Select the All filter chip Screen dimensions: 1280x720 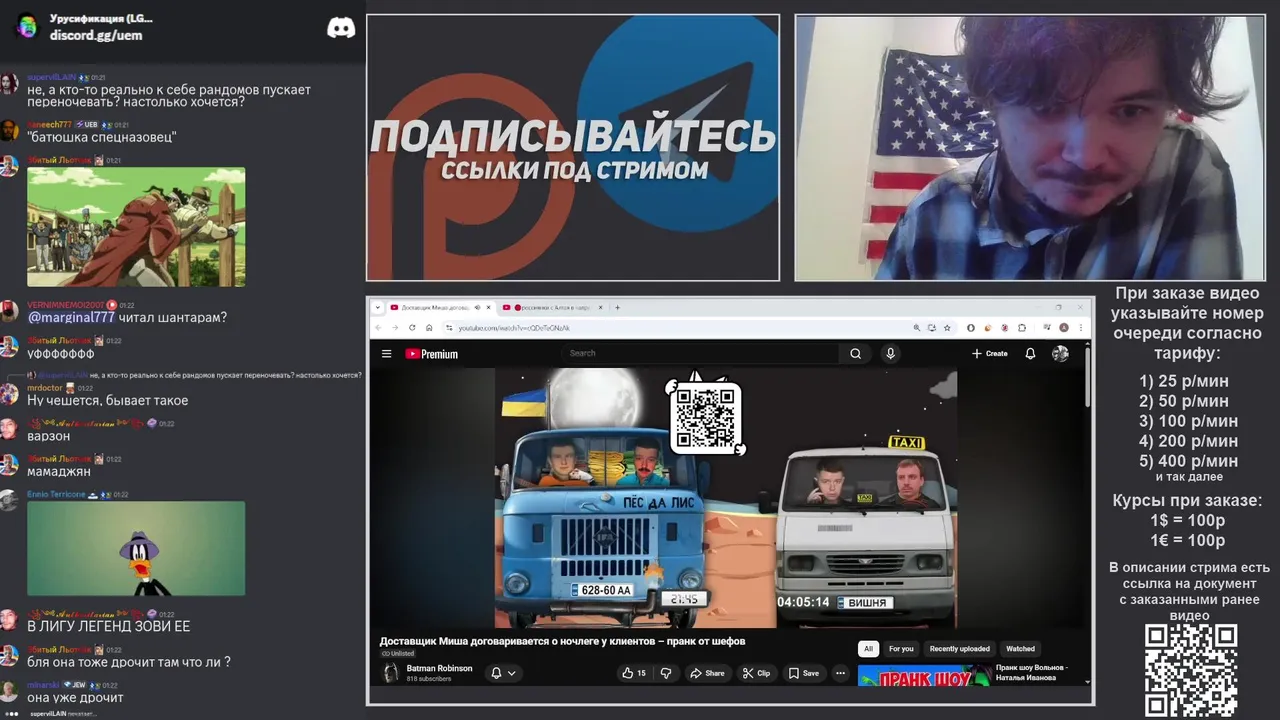point(868,648)
